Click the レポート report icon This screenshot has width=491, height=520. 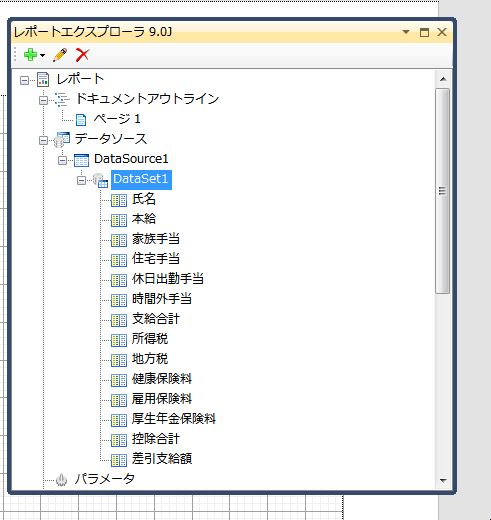tap(43, 79)
